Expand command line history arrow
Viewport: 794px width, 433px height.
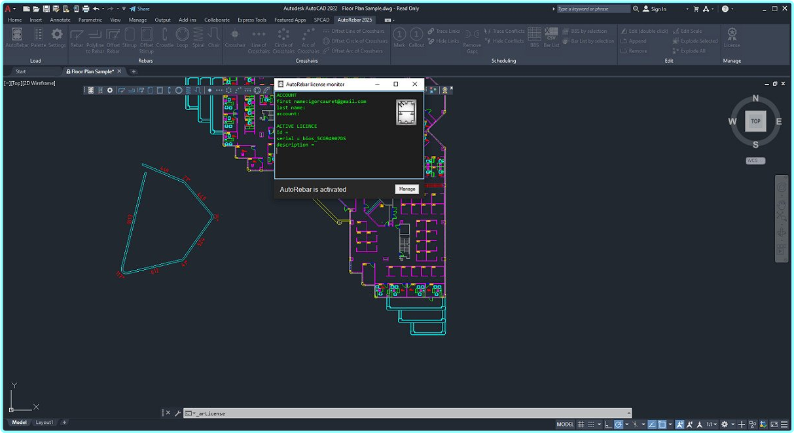[629, 413]
